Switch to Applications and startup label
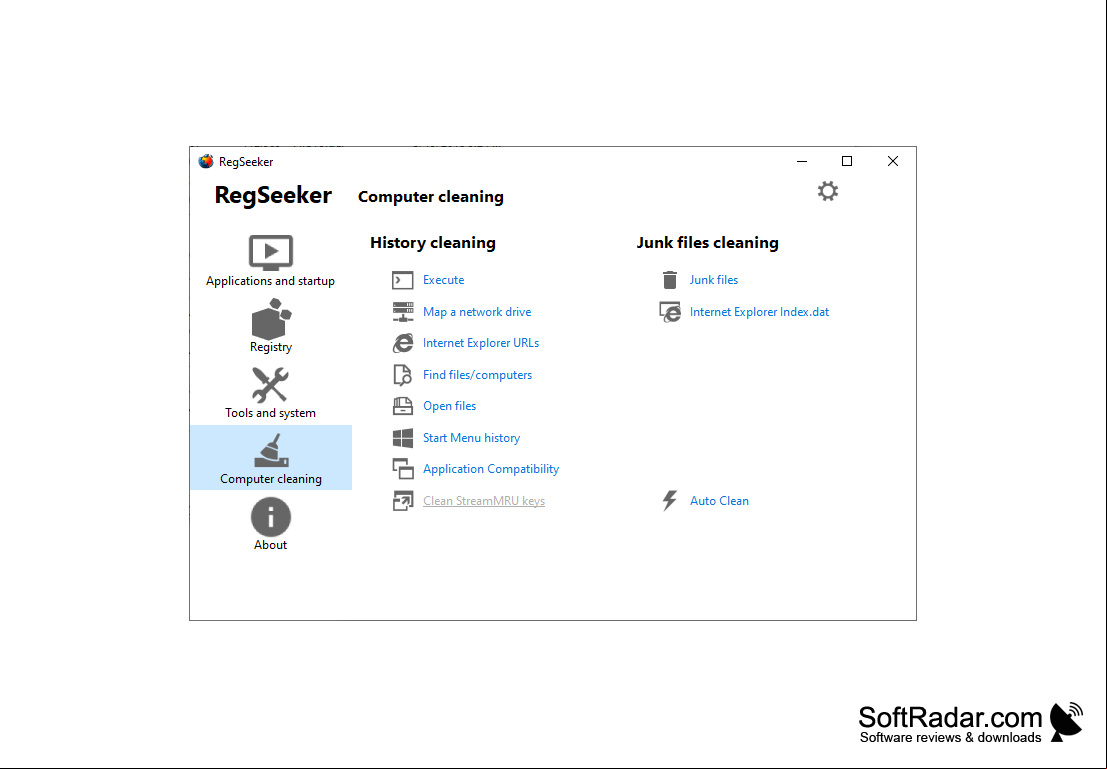The image size is (1107, 769). (x=270, y=281)
